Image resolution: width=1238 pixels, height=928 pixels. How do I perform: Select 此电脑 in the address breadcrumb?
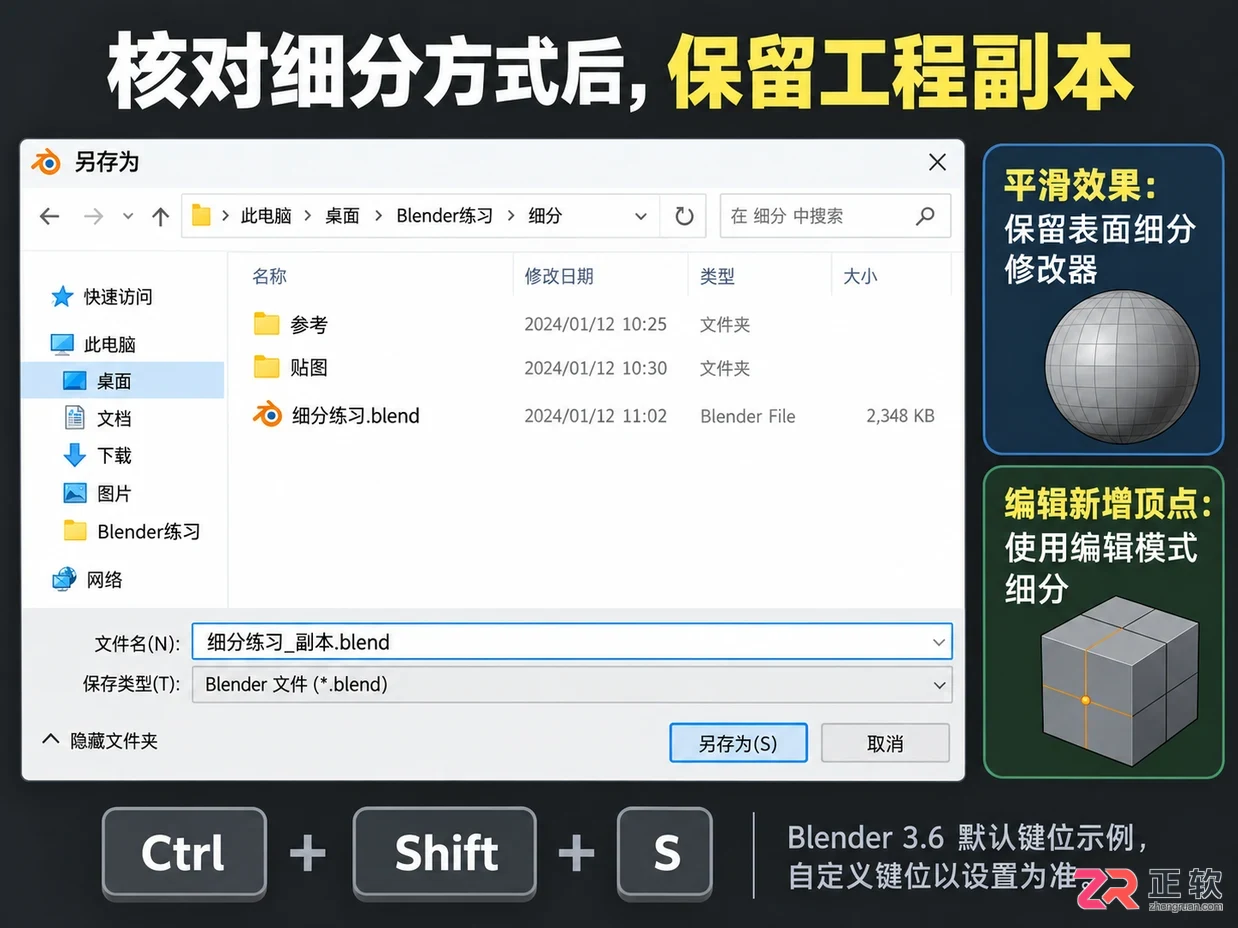click(266, 216)
